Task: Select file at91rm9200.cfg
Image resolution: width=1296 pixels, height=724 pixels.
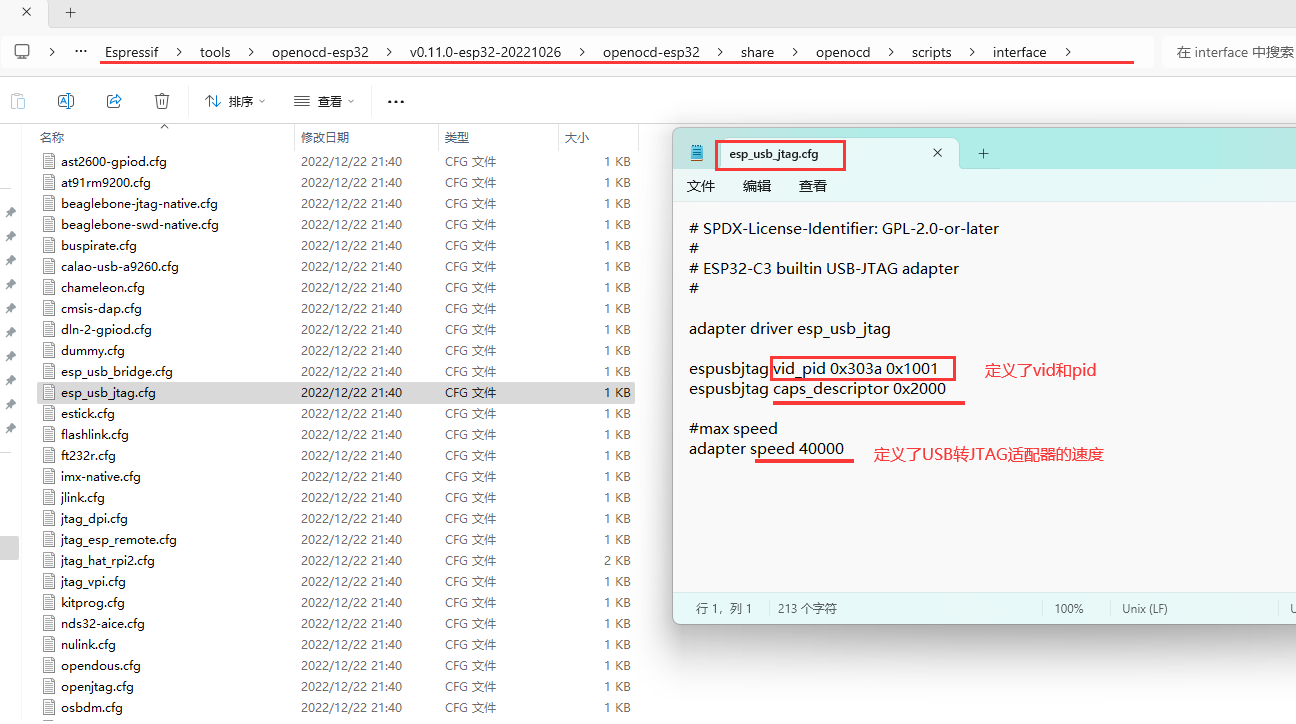Action: [105, 182]
